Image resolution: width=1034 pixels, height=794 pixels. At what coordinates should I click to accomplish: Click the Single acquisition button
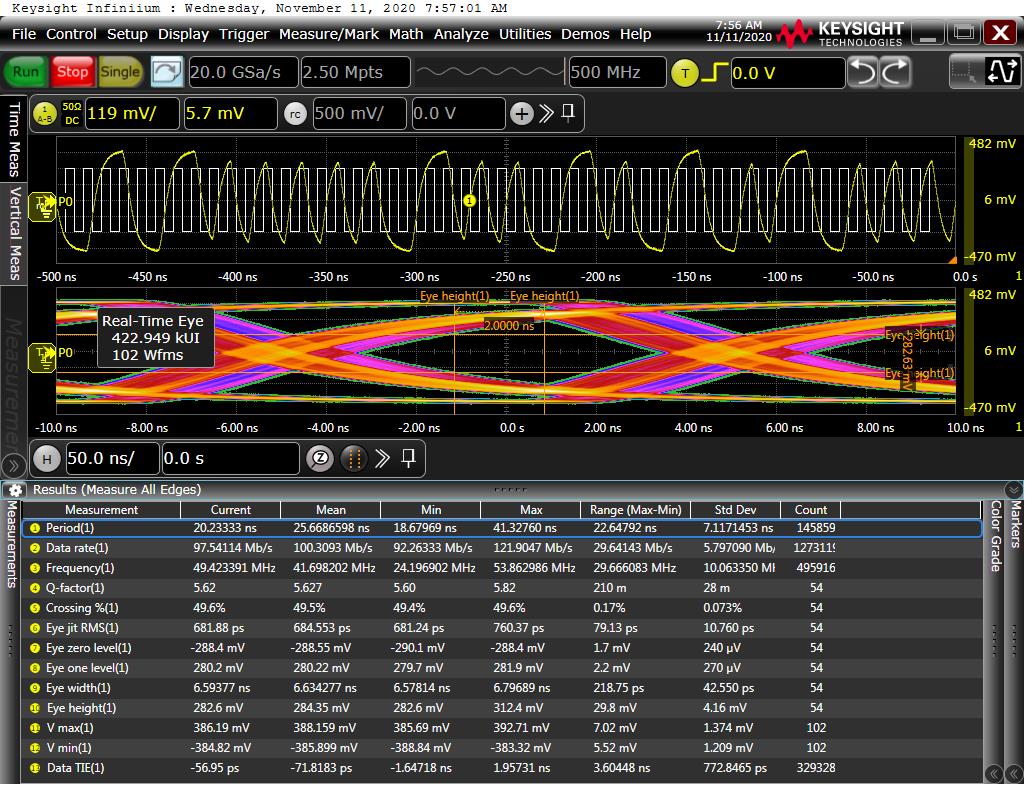pos(119,72)
